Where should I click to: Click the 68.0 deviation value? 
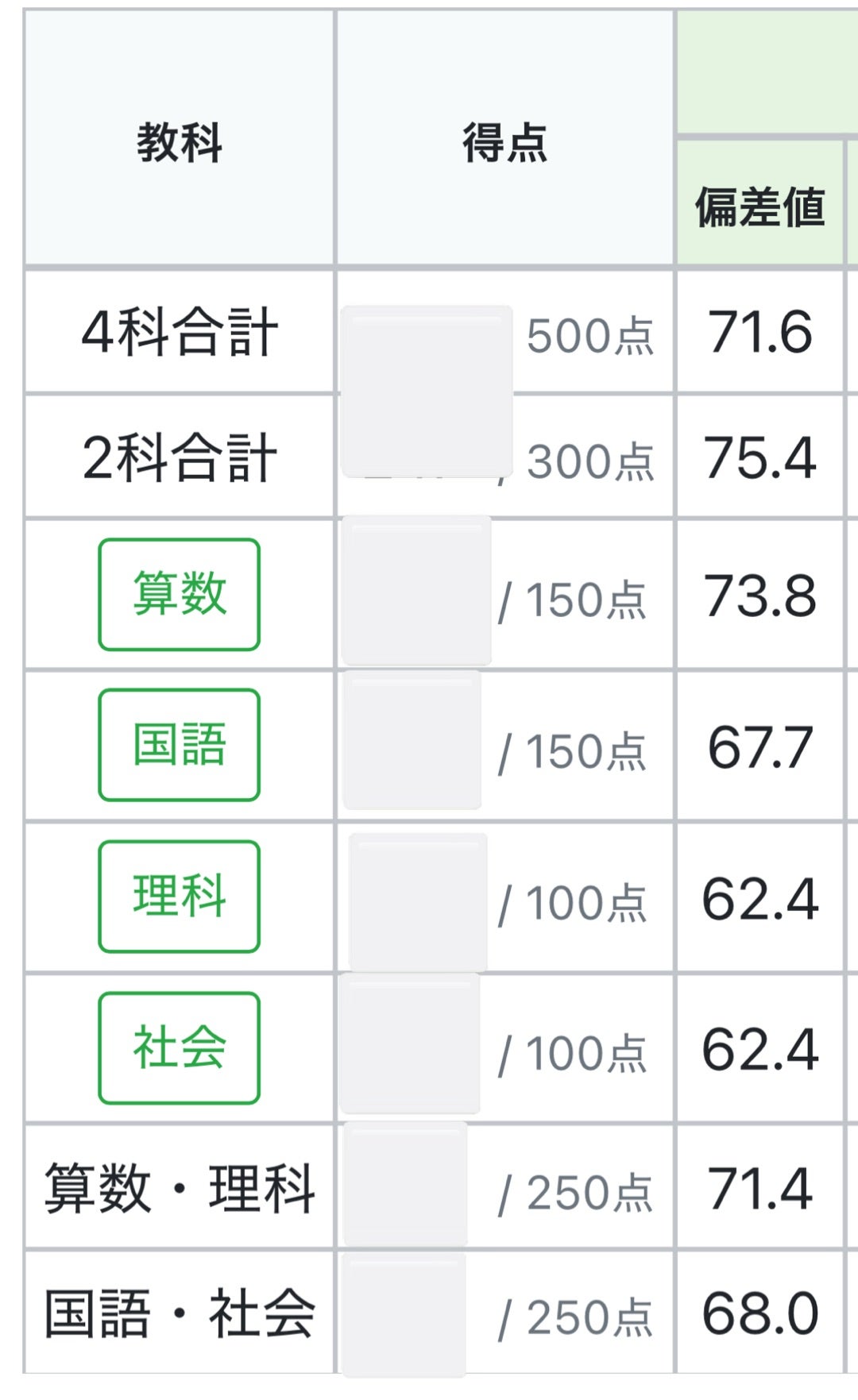point(759,1313)
